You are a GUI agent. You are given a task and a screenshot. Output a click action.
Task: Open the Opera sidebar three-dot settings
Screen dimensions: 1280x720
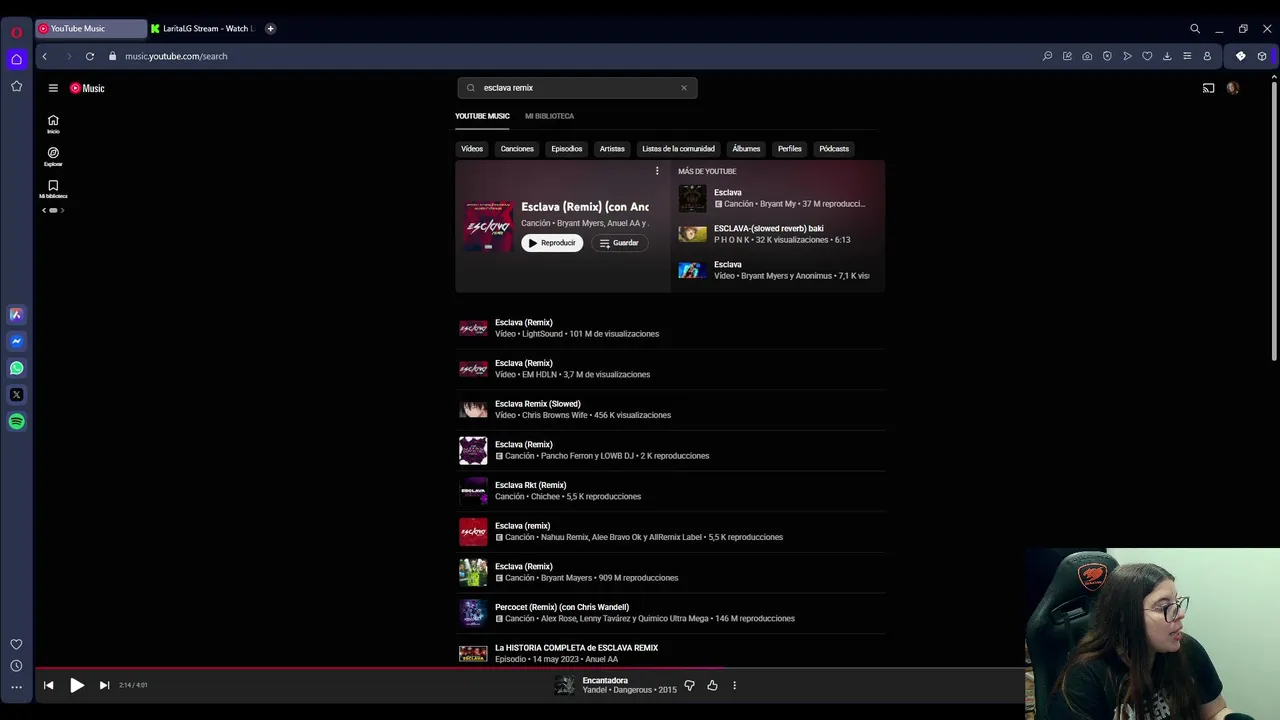click(16, 687)
